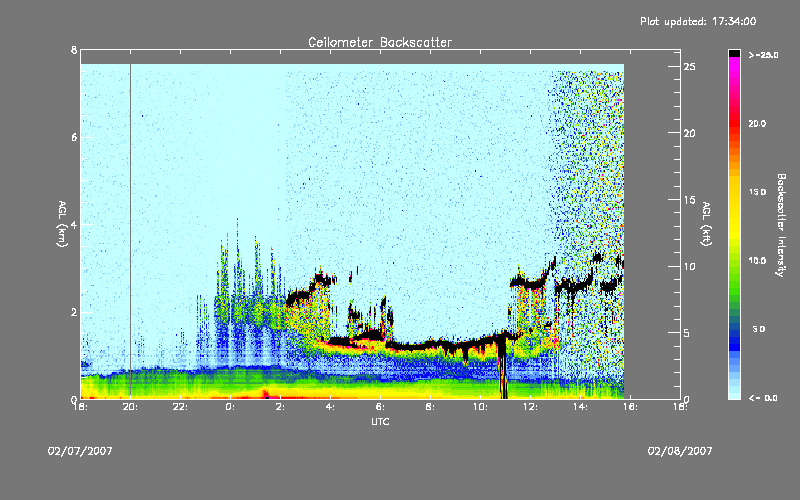
Task: Click the "2:" UTC tick label
Action: [x=280, y=407]
